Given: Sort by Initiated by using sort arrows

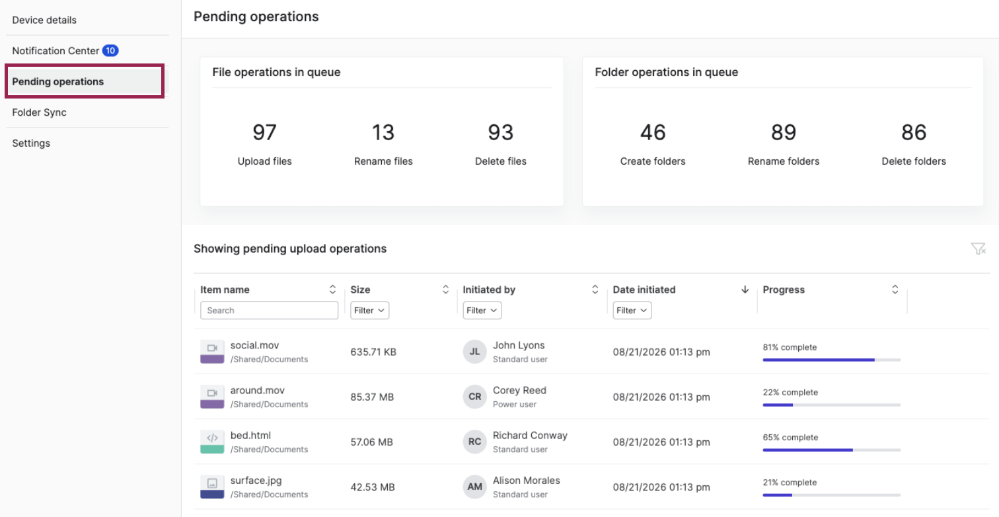Looking at the screenshot, I should 595,289.
